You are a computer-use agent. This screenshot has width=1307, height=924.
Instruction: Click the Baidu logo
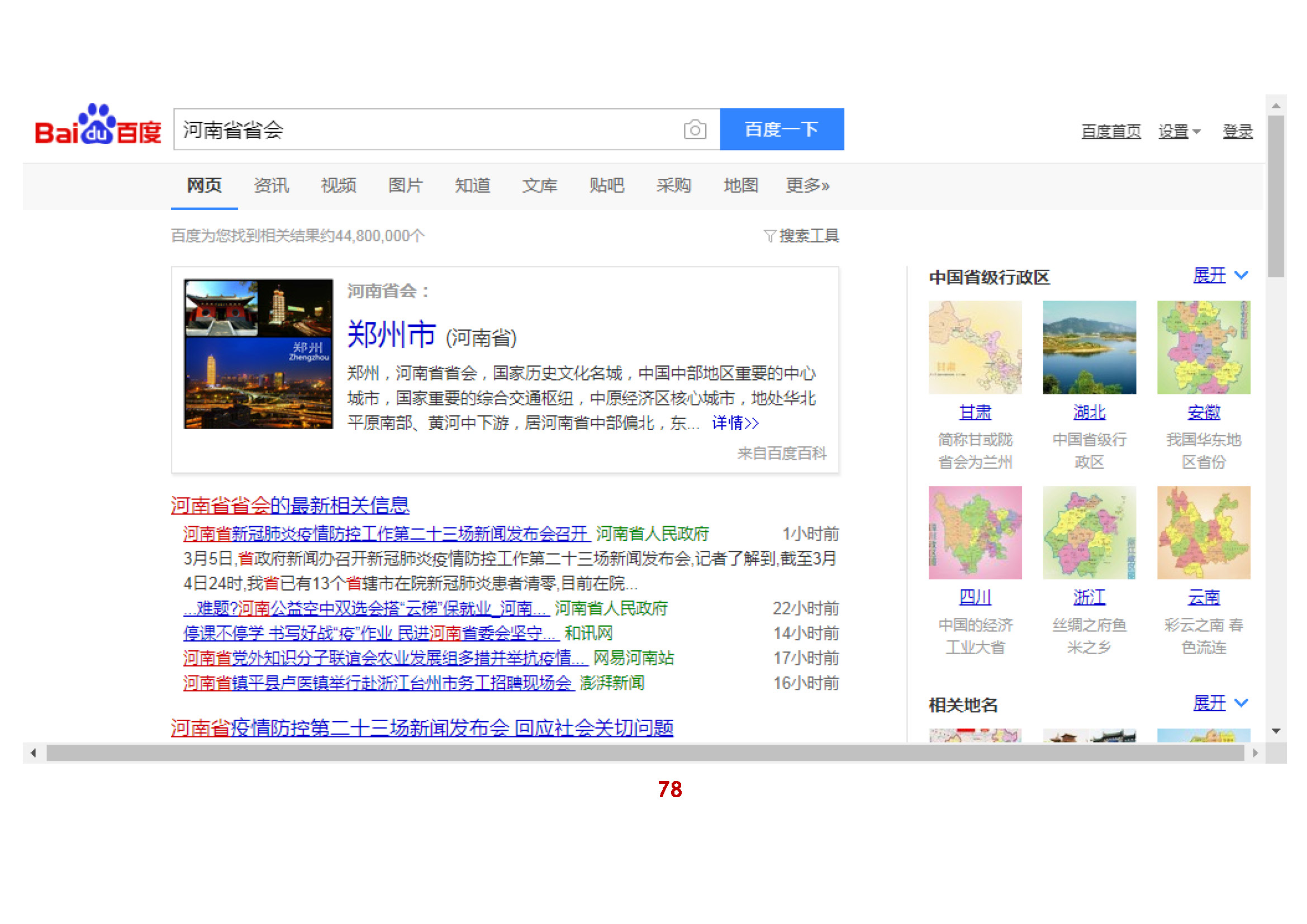click(x=98, y=126)
